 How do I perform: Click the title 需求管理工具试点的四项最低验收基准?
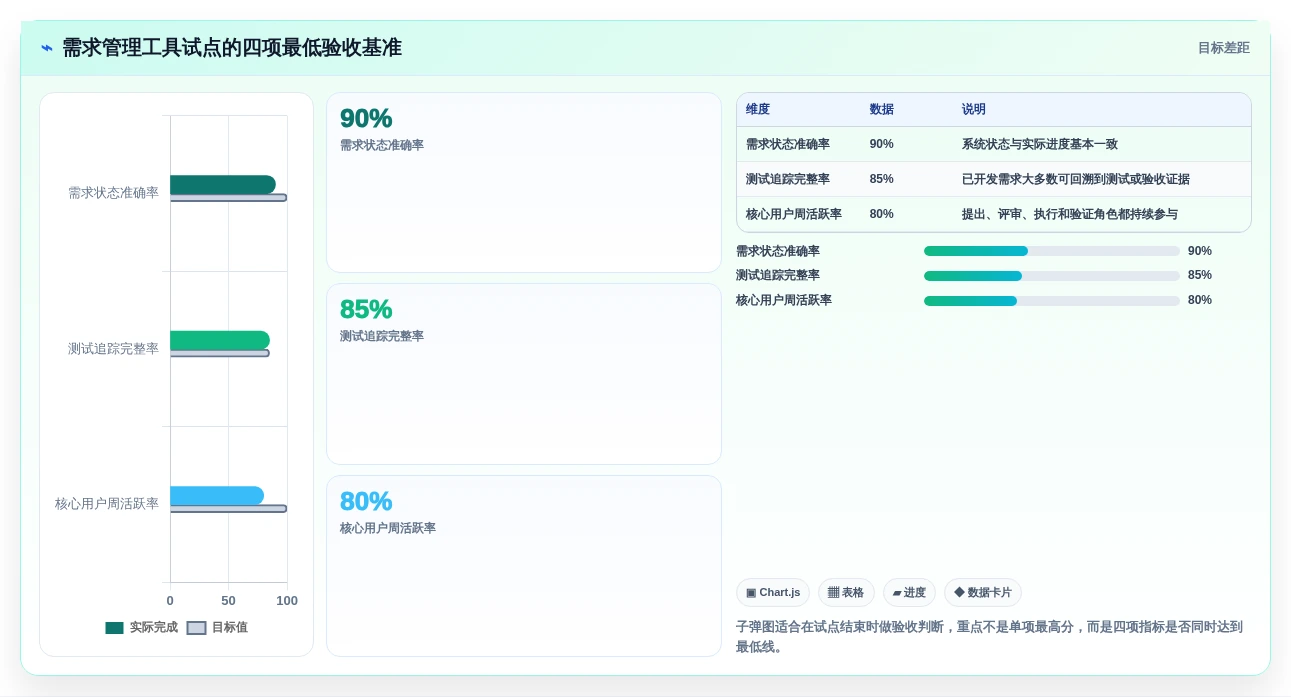pos(232,48)
